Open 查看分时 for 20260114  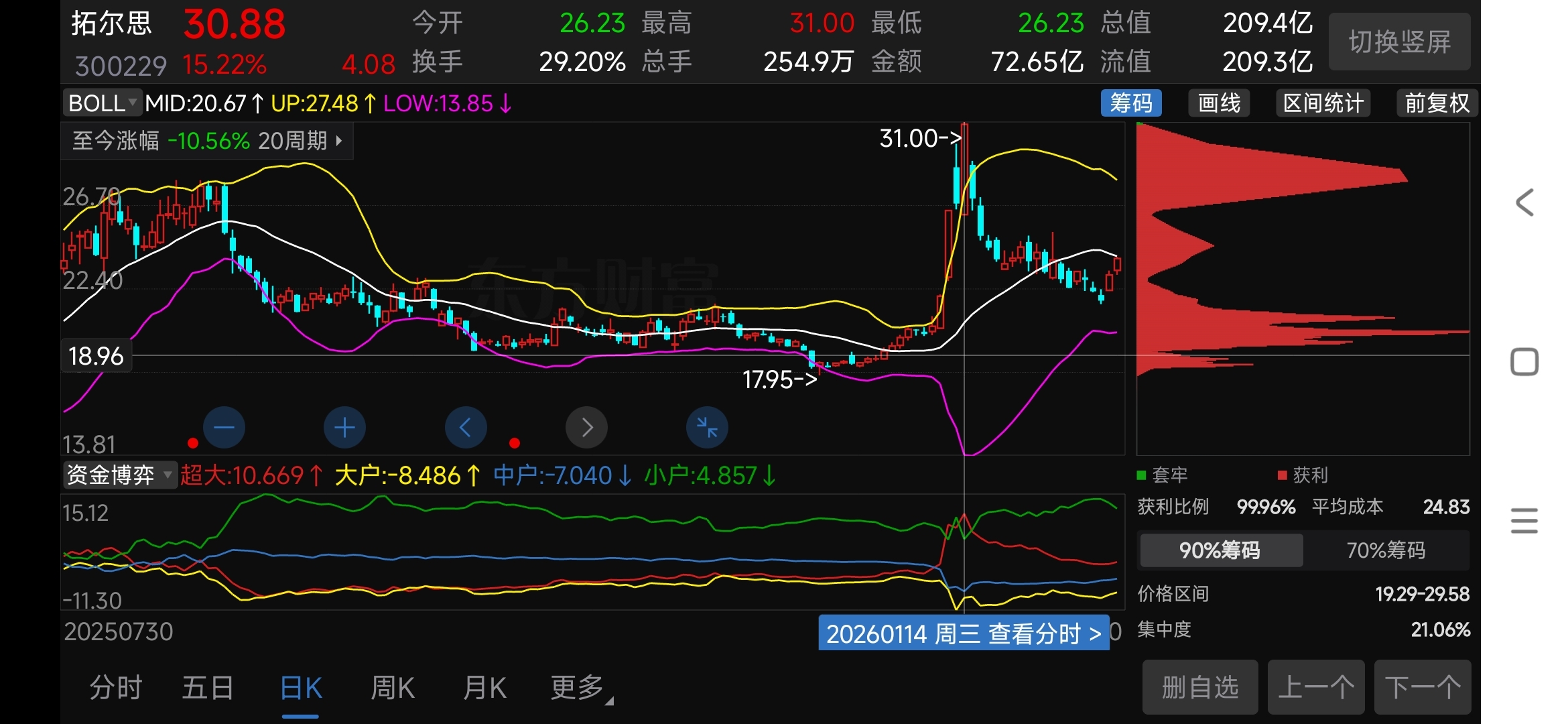[x=964, y=633]
